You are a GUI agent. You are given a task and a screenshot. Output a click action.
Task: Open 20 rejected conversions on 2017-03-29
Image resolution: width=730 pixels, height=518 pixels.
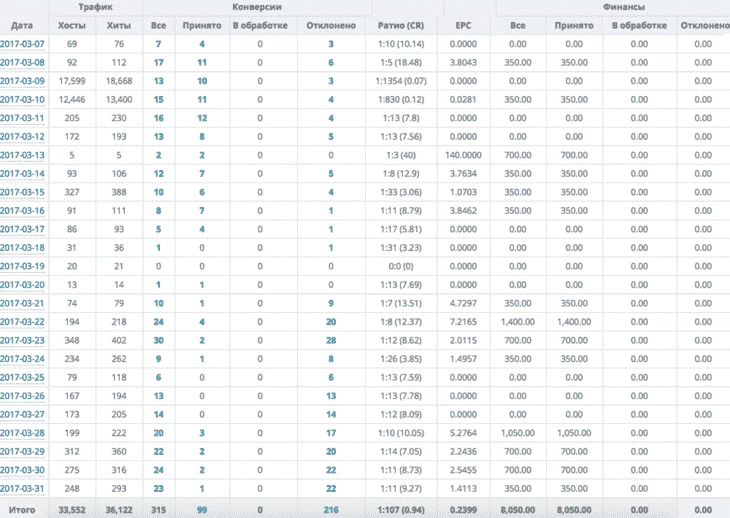(x=331, y=451)
